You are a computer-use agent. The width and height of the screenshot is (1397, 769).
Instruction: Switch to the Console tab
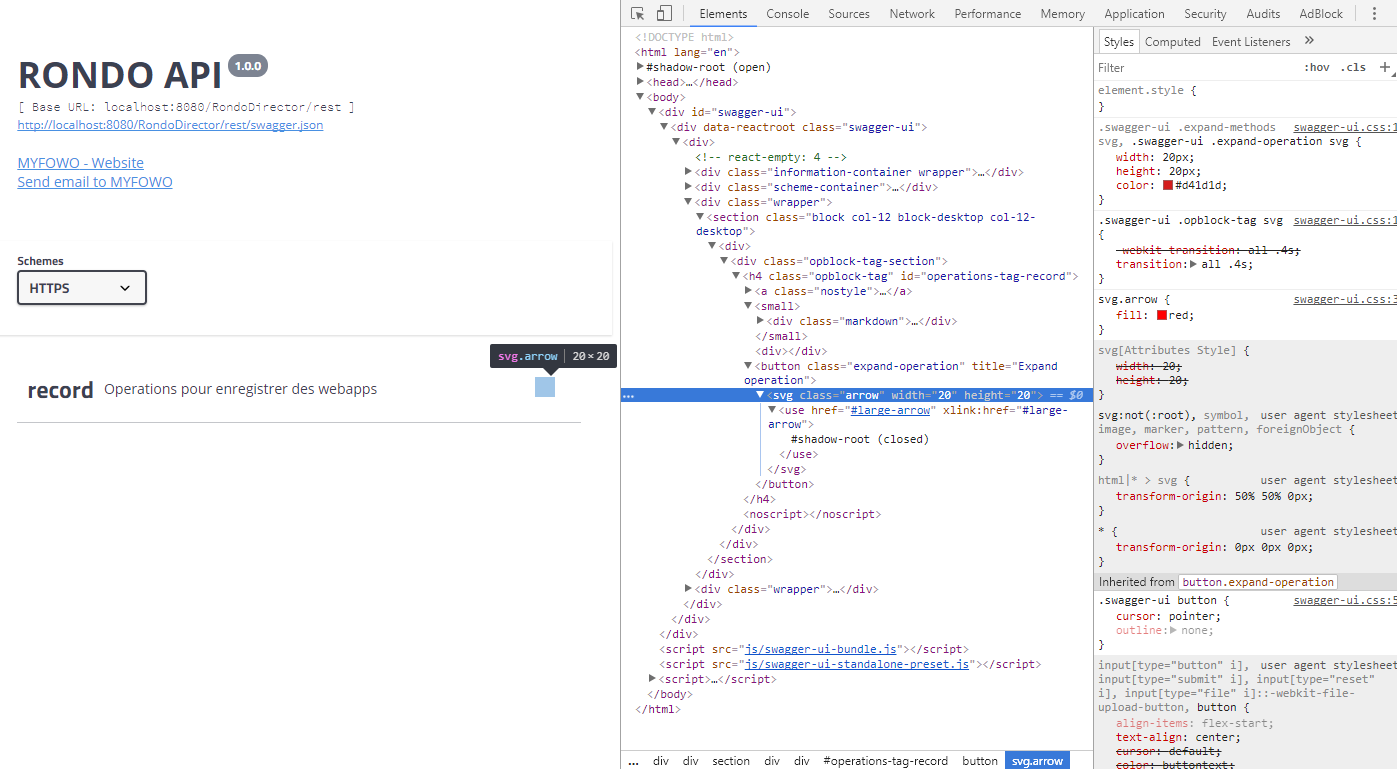(x=787, y=13)
